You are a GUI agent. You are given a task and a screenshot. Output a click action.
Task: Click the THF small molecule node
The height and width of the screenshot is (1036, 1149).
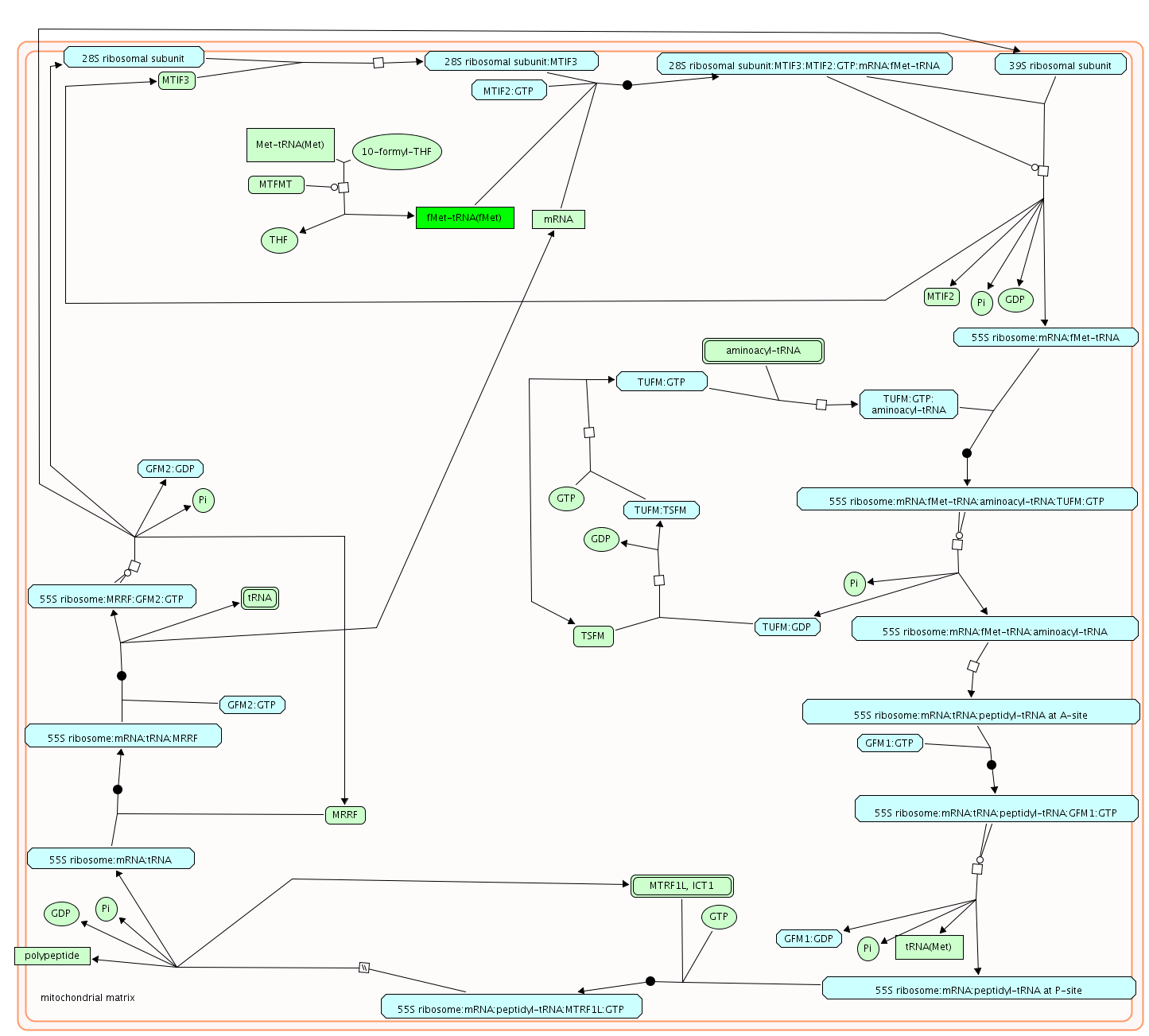tap(279, 240)
